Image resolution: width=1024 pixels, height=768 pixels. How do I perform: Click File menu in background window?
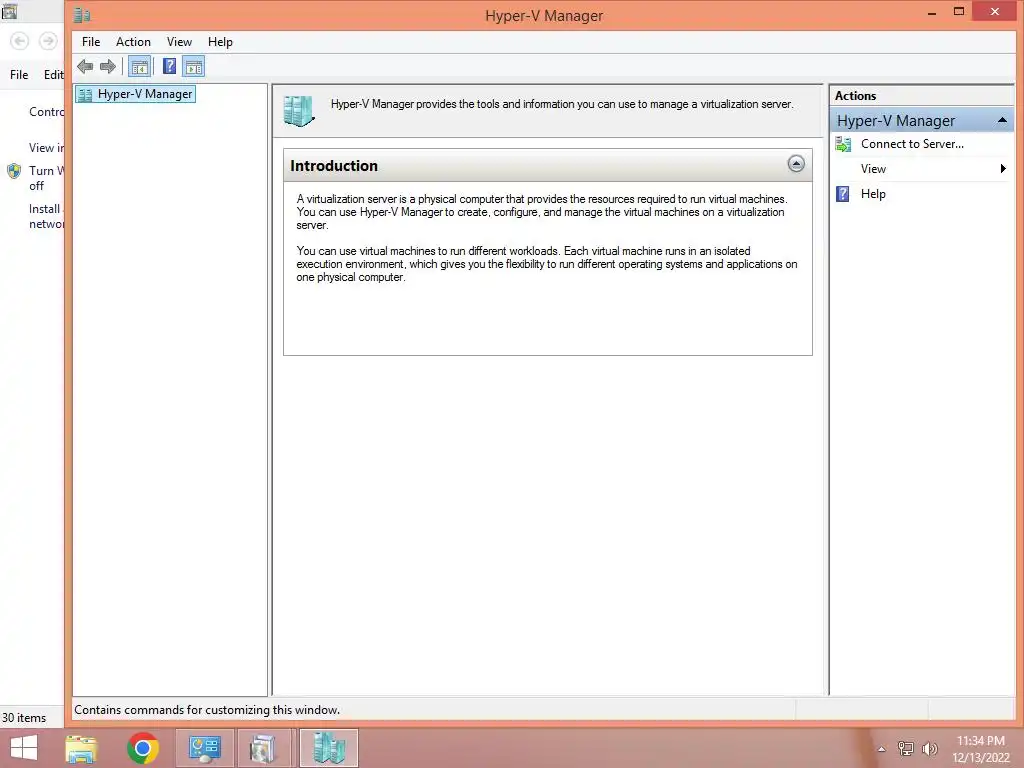[19, 75]
